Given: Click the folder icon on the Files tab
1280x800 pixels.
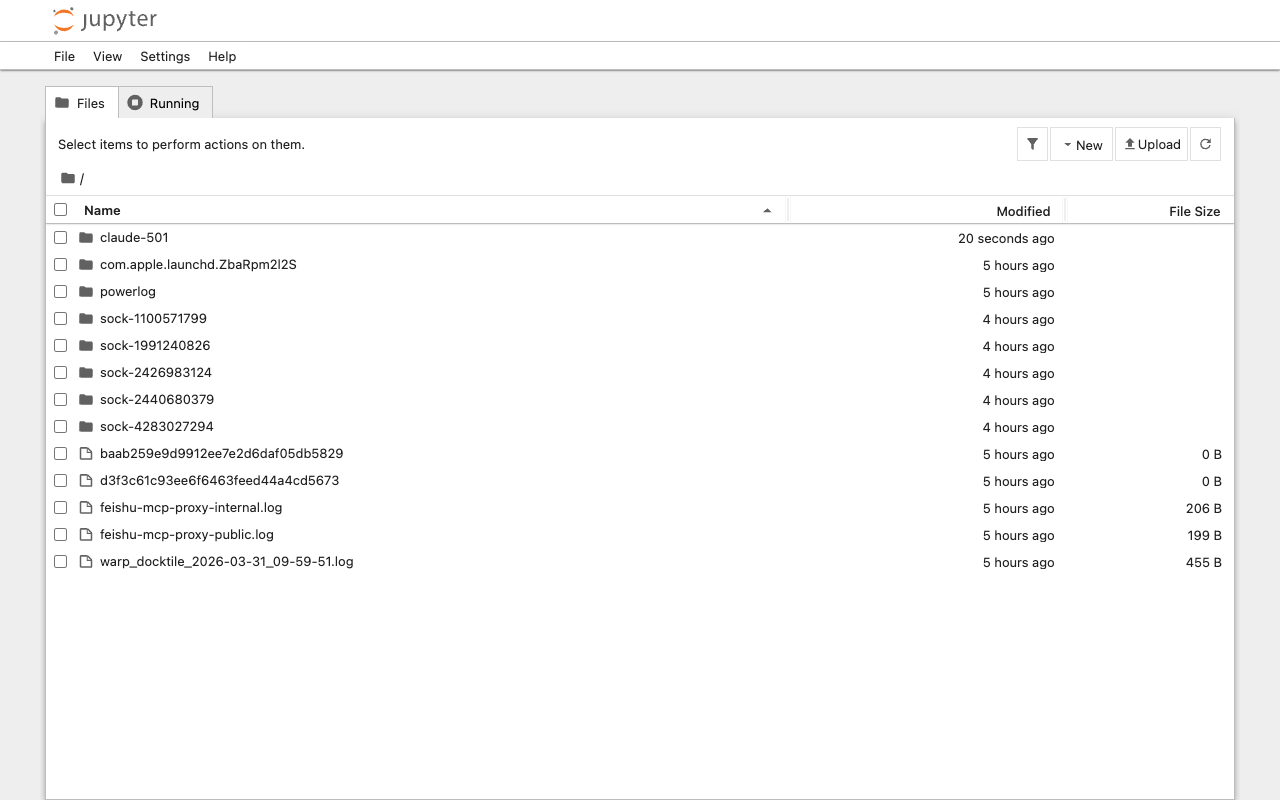Looking at the screenshot, I should pos(63,102).
